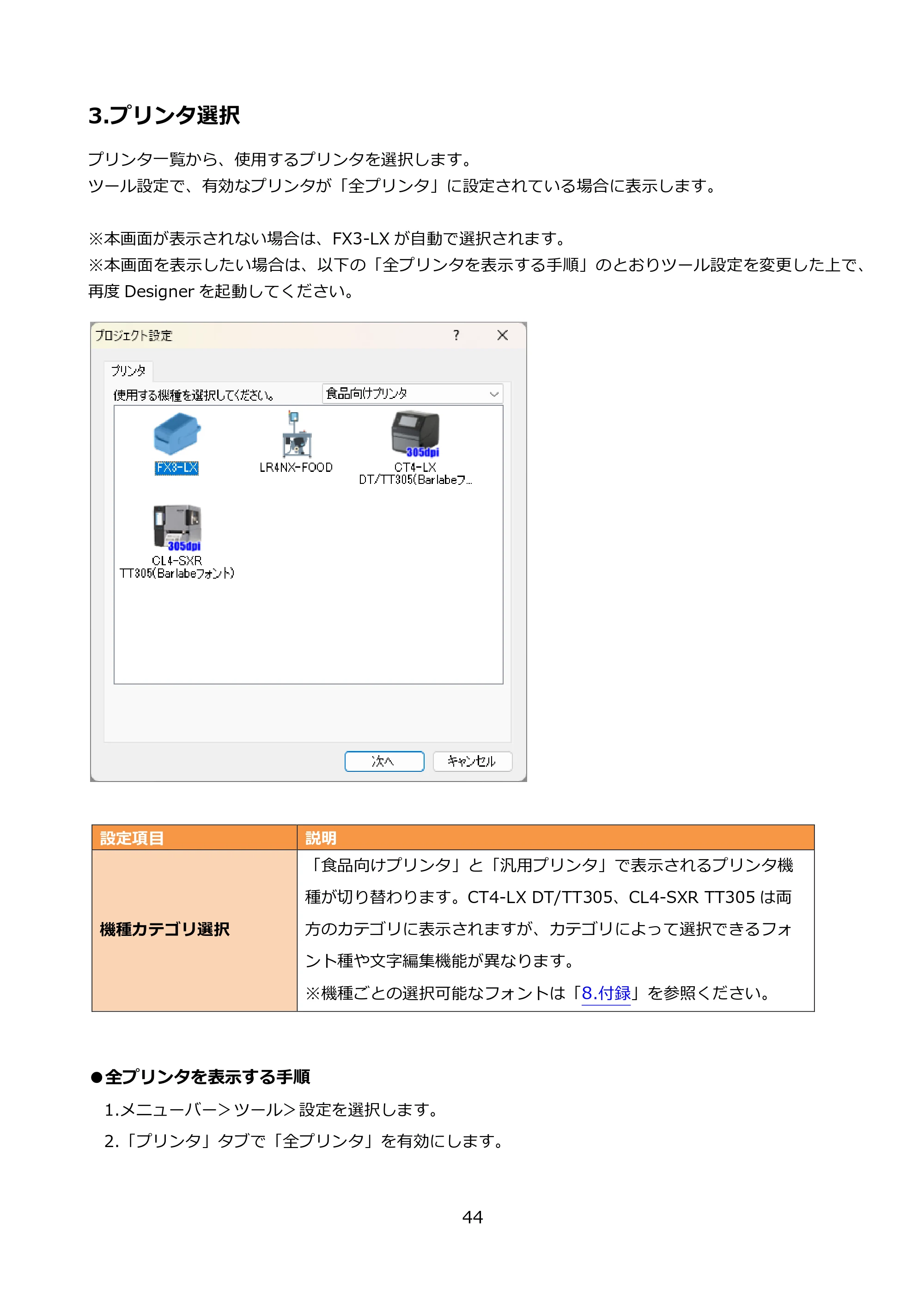The width and height of the screenshot is (924, 1307).
Task: Click the 設定項目 table header
Action: (195, 838)
